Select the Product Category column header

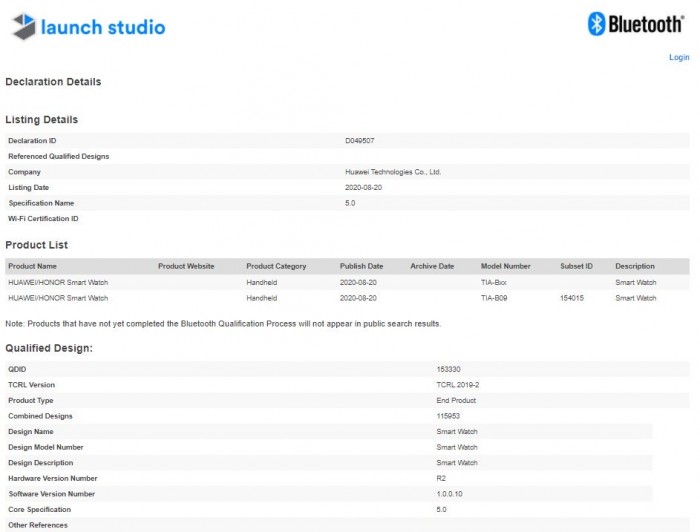(276, 266)
